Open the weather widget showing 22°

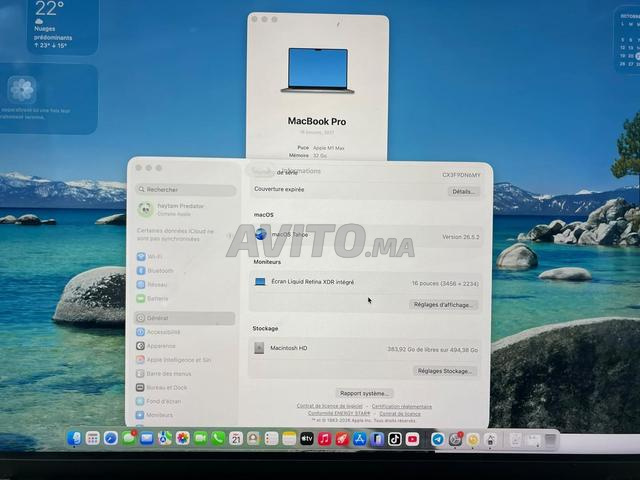[62, 26]
